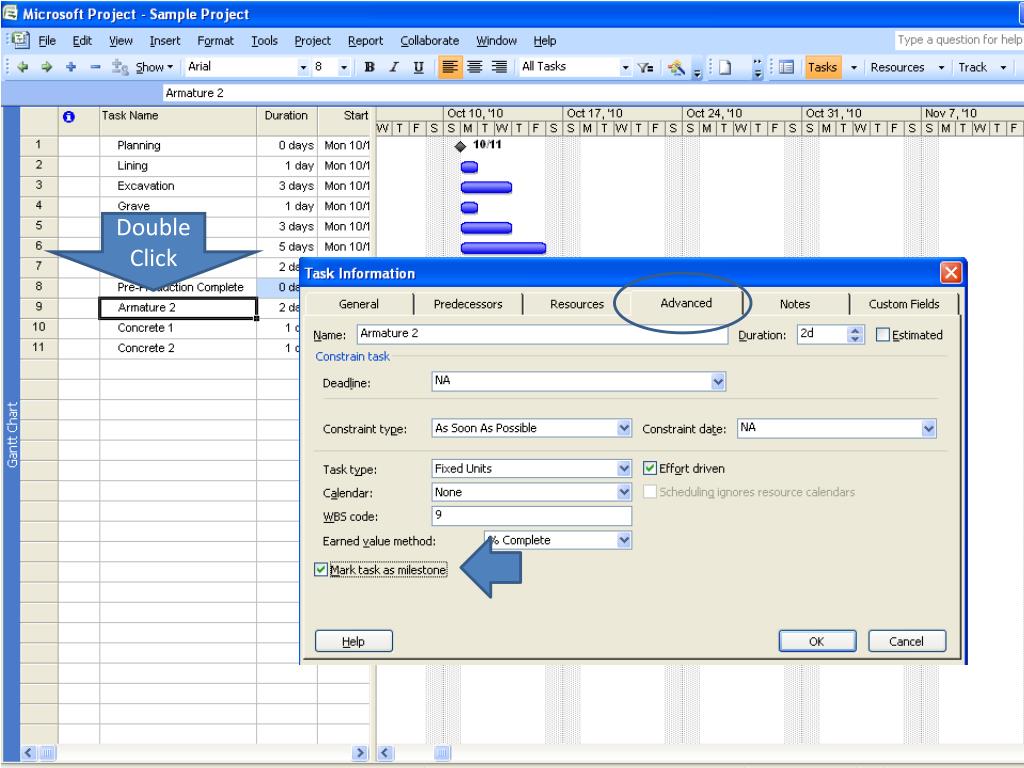Click the Hide Assignments icon beside Show
Viewport: 1024px width, 768px height.
120,67
